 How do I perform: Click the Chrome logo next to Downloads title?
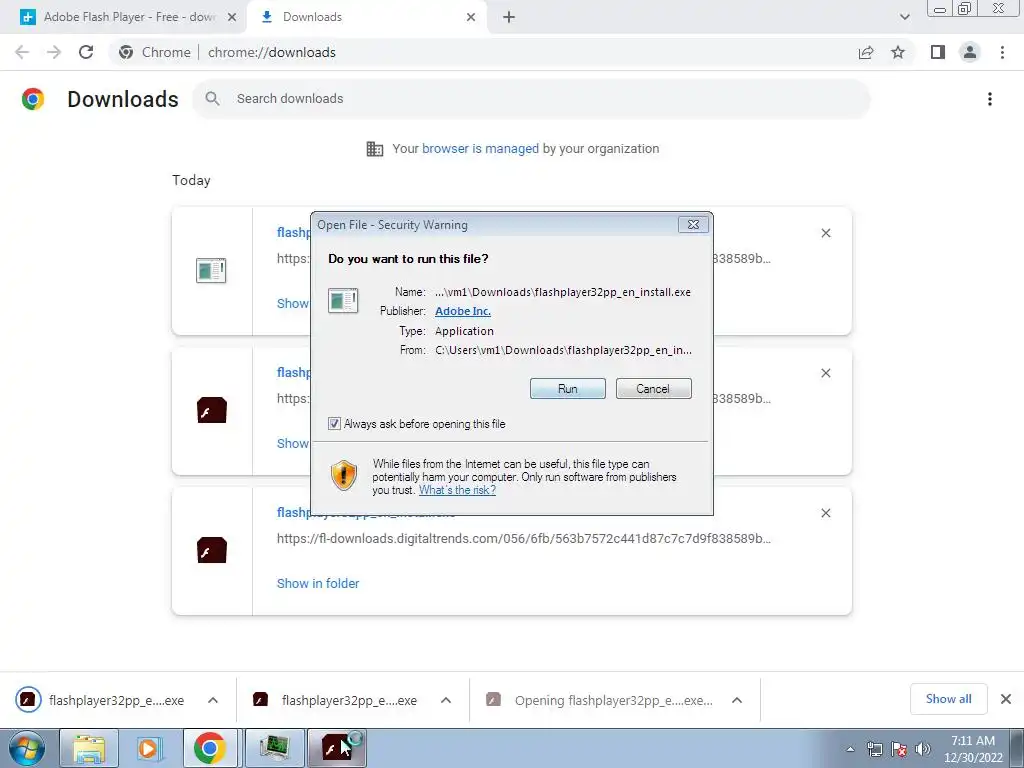[x=33, y=99]
